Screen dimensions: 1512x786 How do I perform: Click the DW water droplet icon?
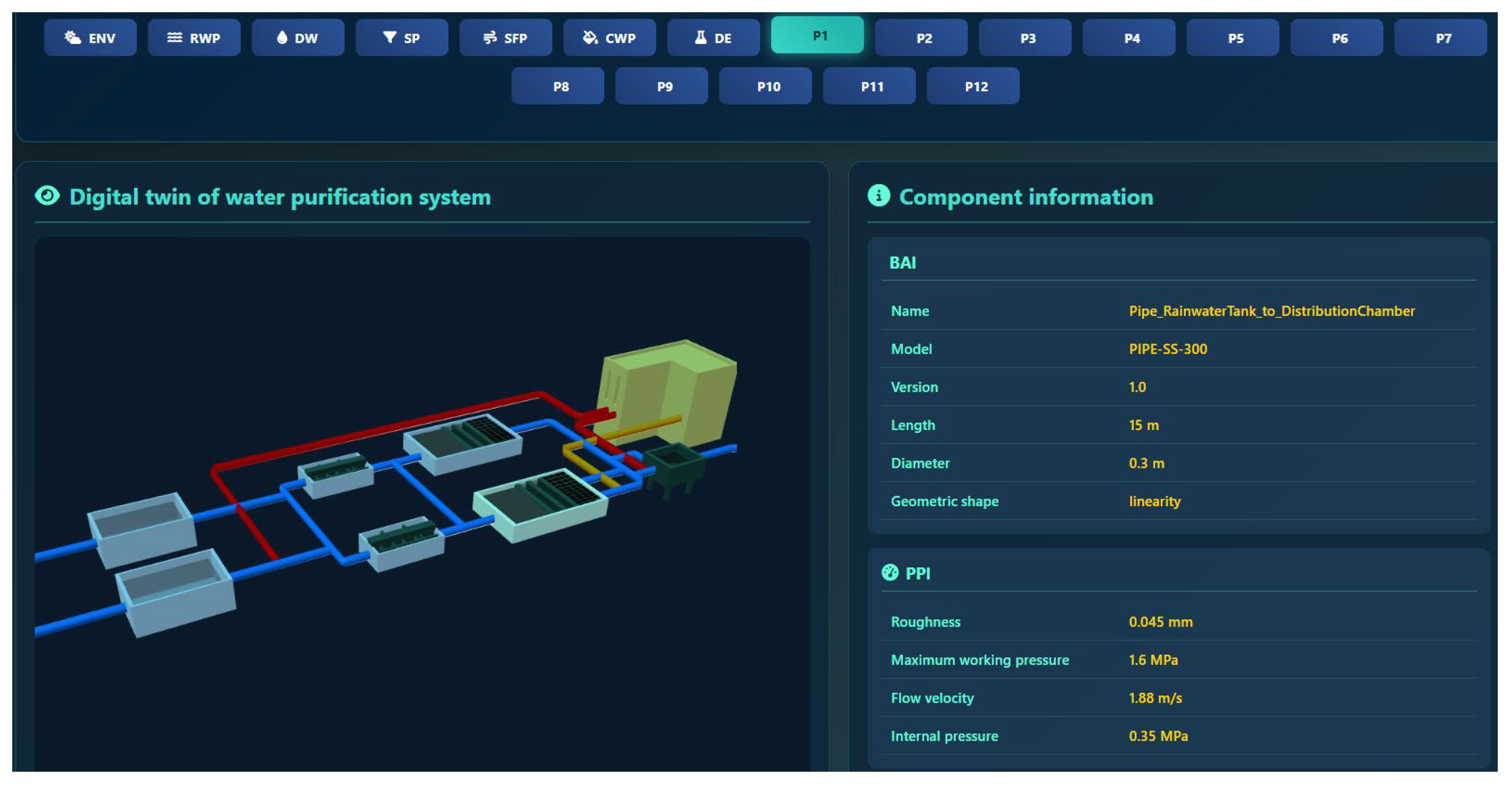pos(282,38)
